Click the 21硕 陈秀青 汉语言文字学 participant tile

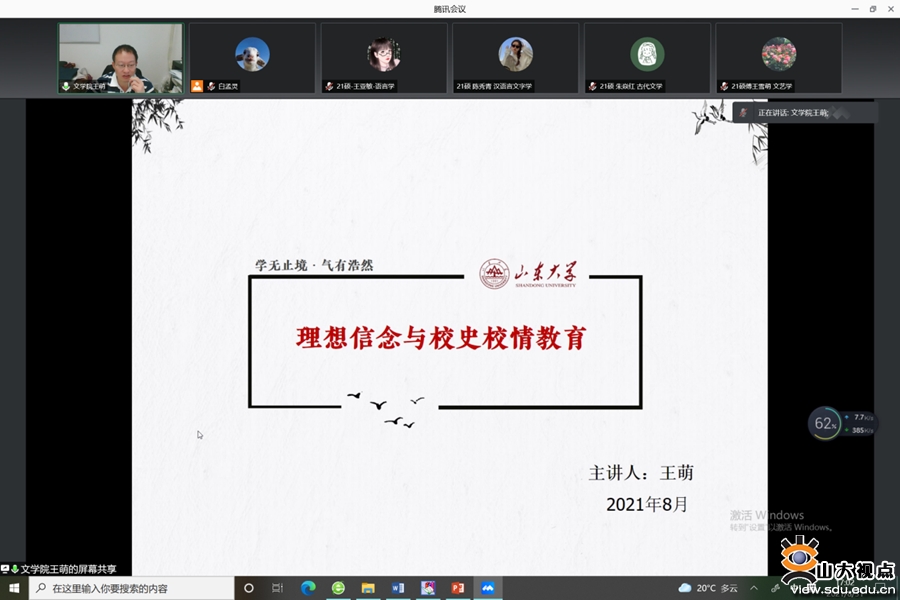tap(515, 58)
